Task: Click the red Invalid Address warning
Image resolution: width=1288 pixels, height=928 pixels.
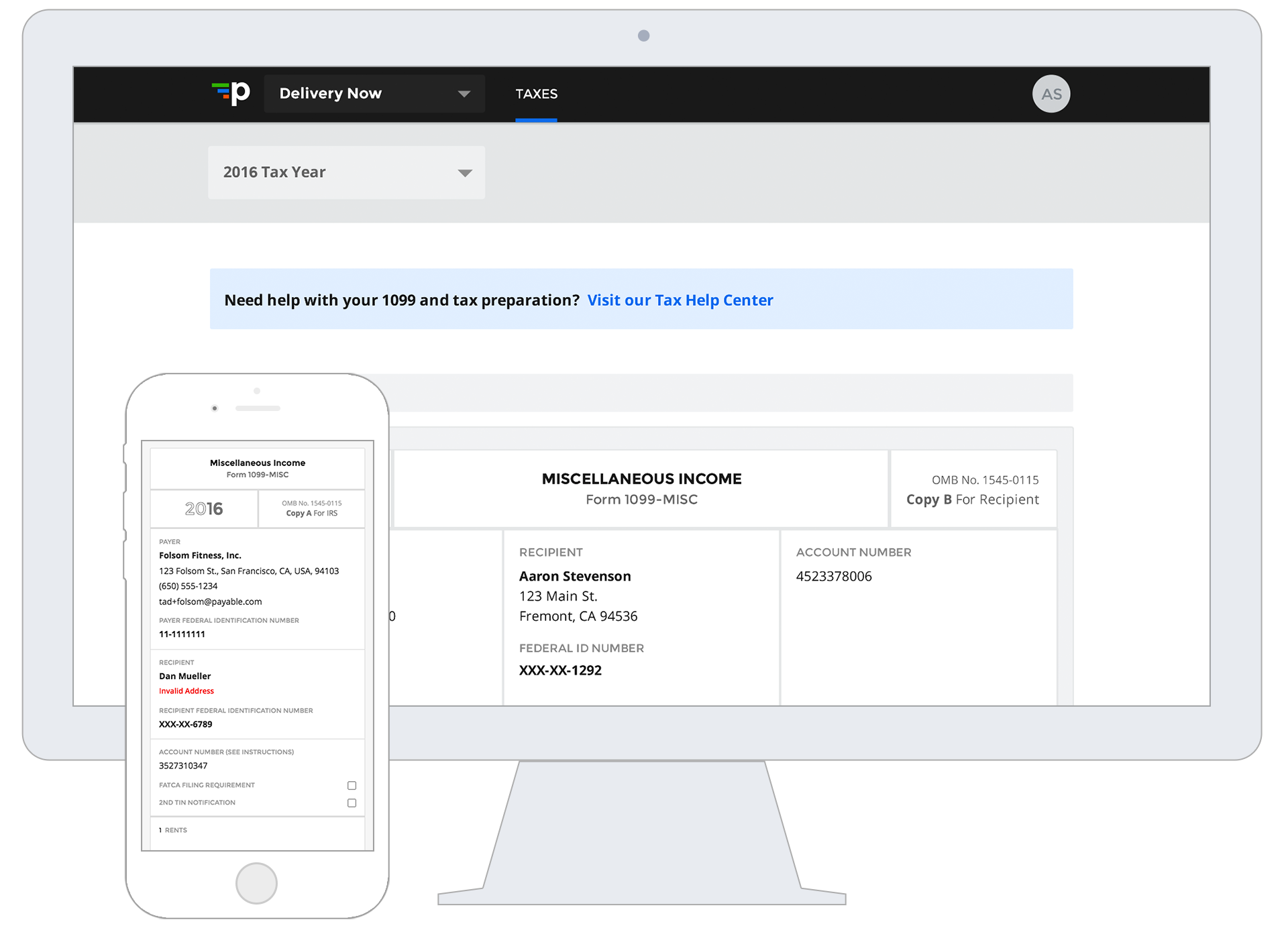Action: click(186, 691)
